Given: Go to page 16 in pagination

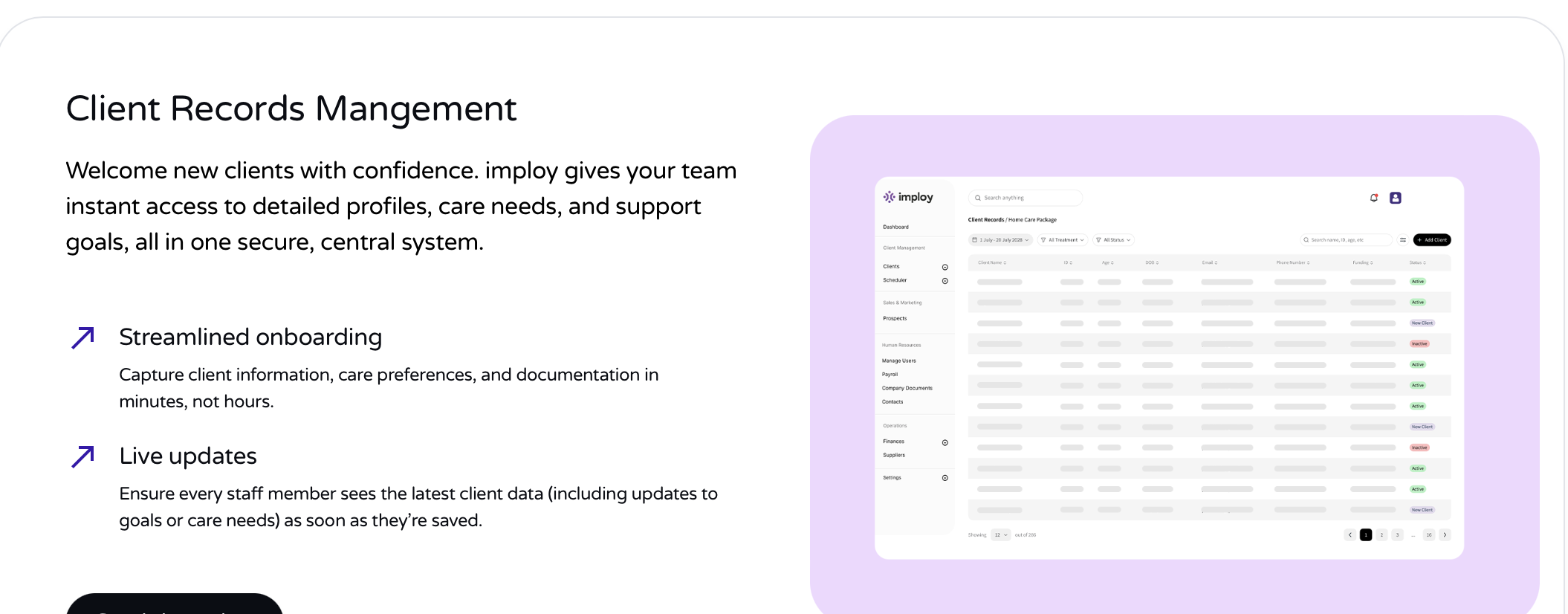Looking at the screenshot, I should click(x=1428, y=534).
